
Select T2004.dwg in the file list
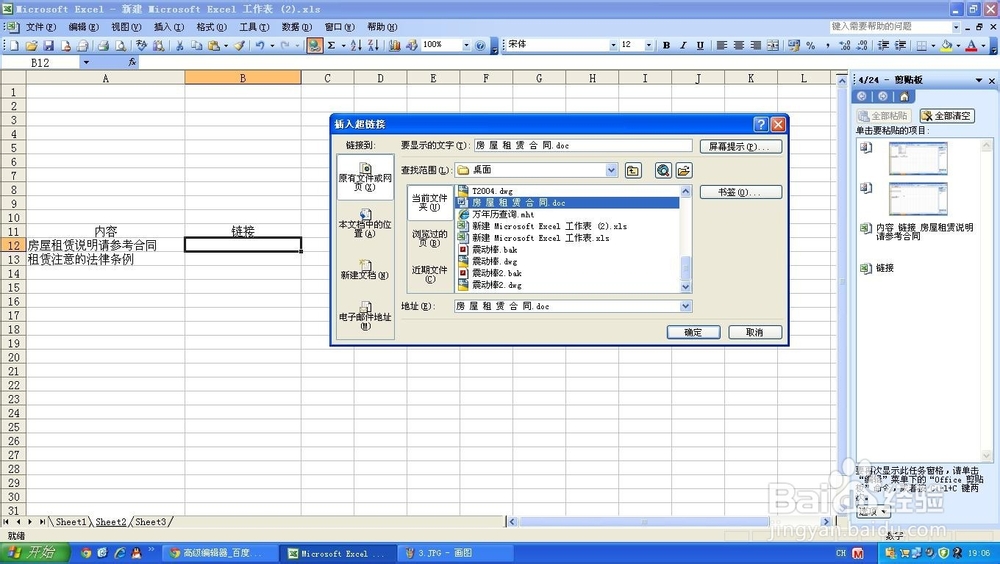click(492, 191)
